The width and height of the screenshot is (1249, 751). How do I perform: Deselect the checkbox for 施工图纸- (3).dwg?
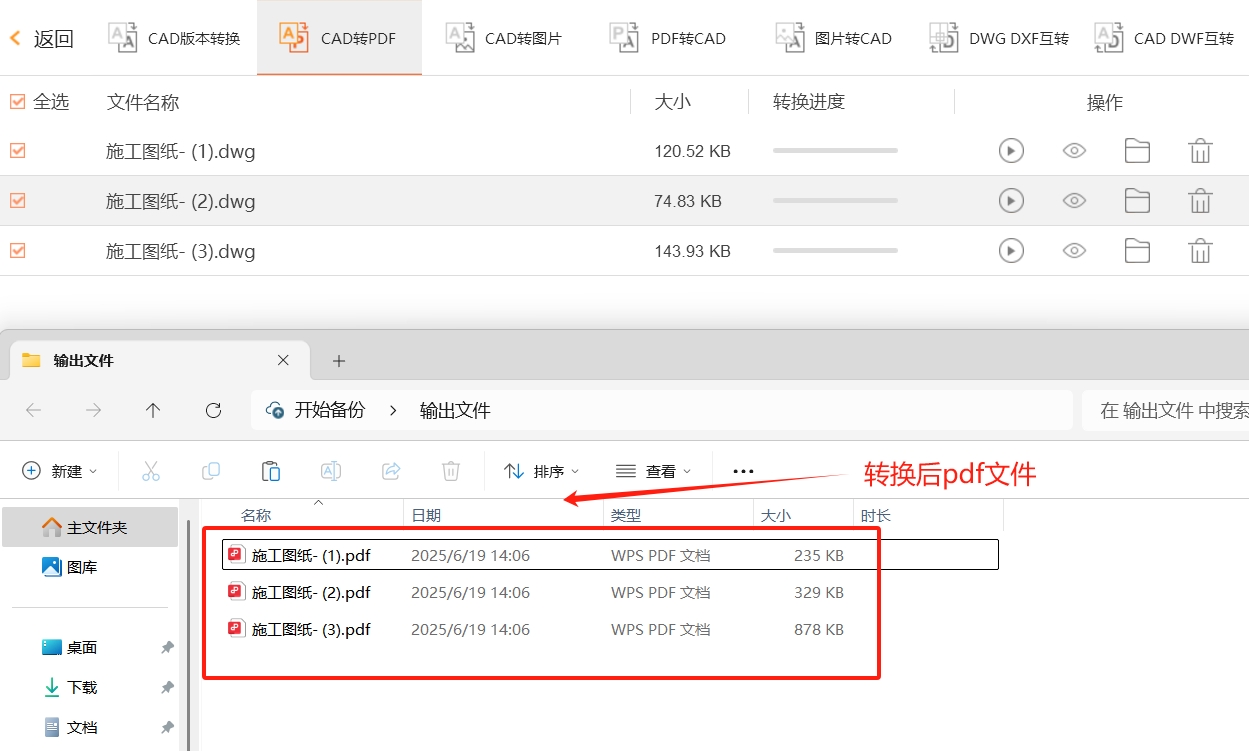pos(17,250)
